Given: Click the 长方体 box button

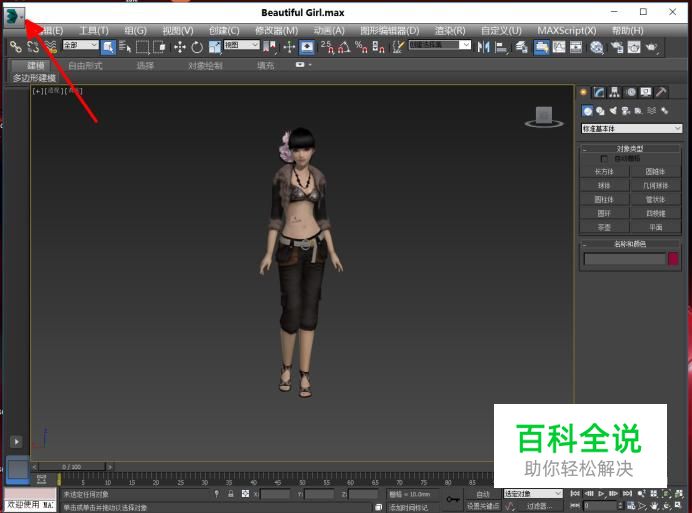Looking at the screenshot, I should click(x=604, y=171).
